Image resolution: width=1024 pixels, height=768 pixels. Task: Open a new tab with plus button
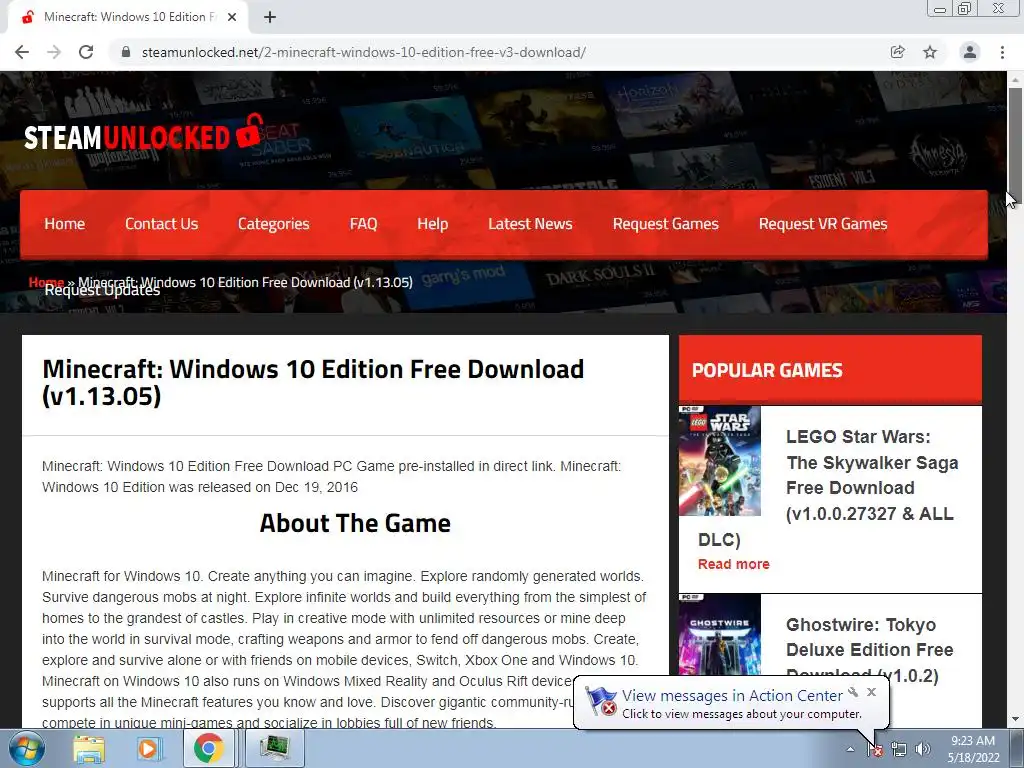[270, 17]
